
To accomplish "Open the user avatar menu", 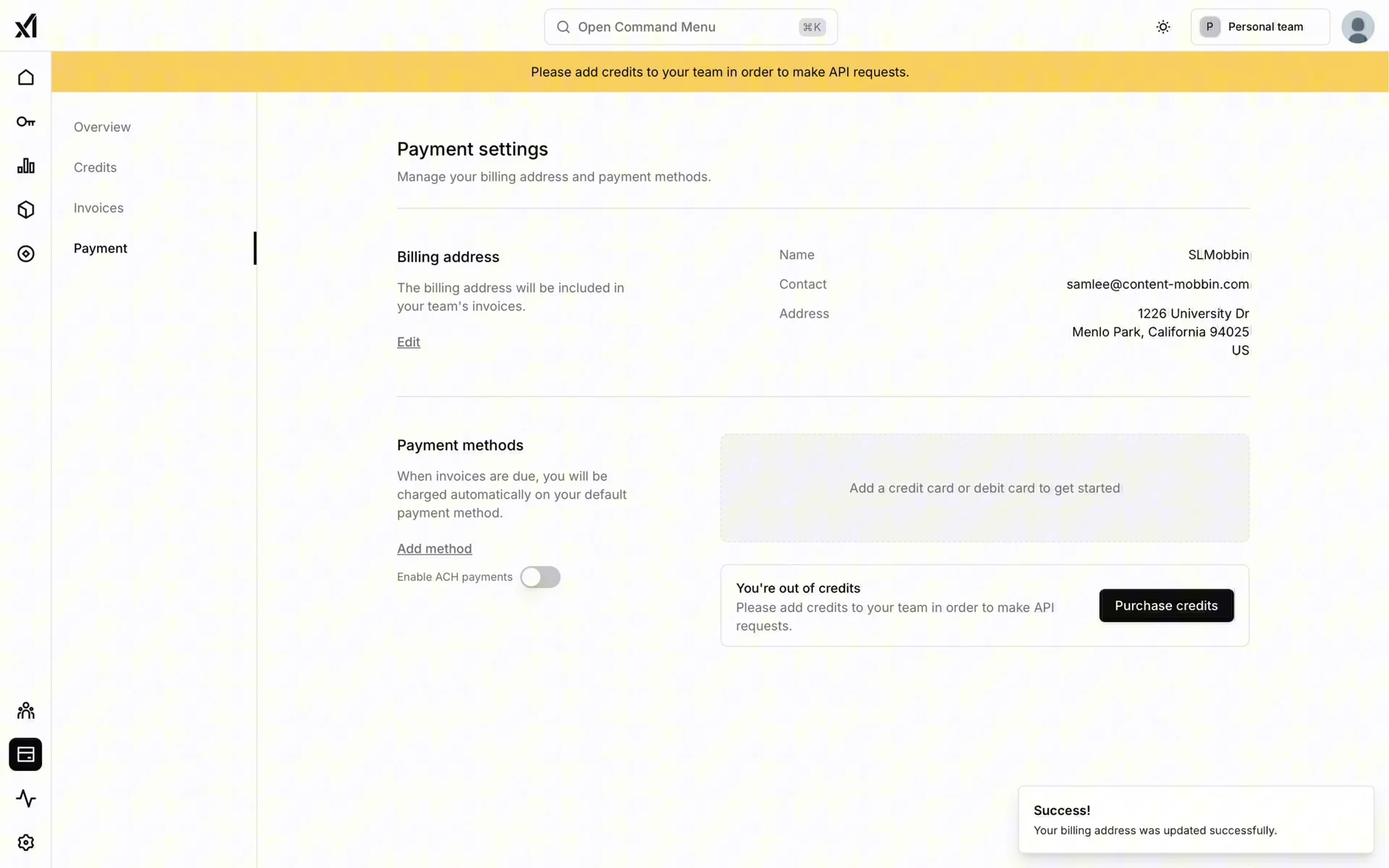I will (1357, 27).
